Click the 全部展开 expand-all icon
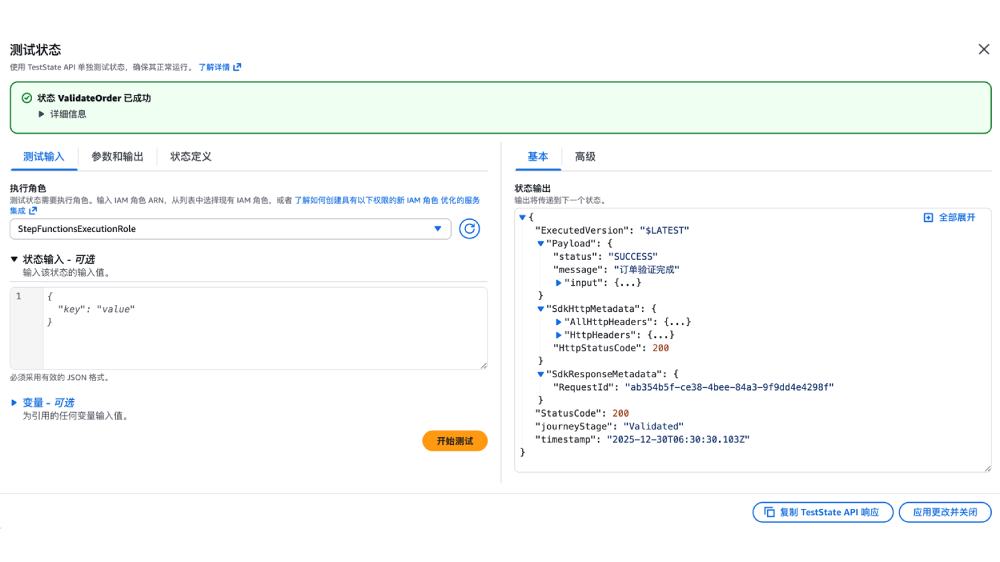This screenshot has width=1000, height=562. pos(928,217)
